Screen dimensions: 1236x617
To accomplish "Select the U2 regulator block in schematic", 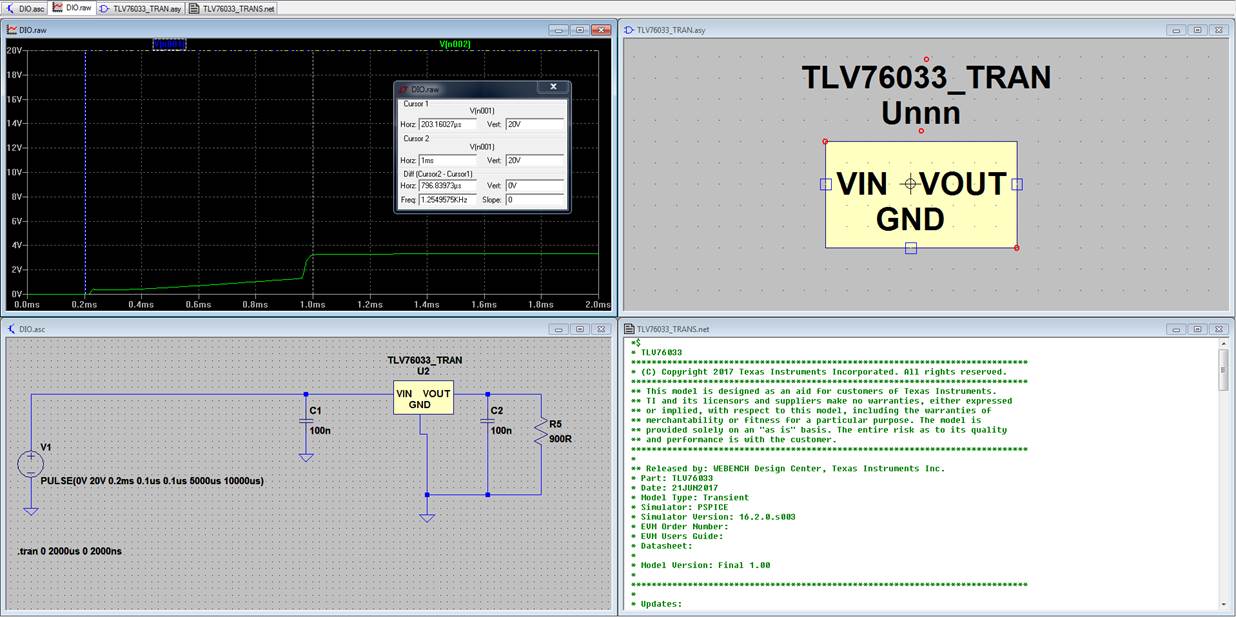I will 424,399.
